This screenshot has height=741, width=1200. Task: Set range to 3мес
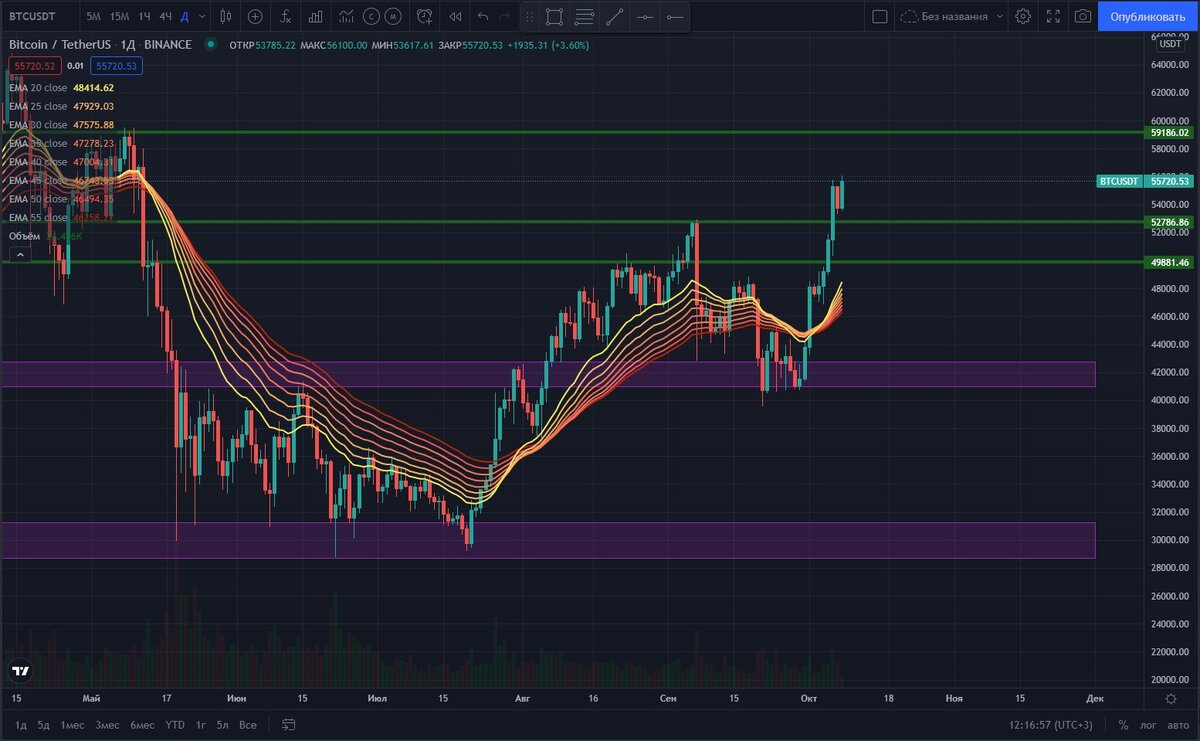(x=107, y=724)
